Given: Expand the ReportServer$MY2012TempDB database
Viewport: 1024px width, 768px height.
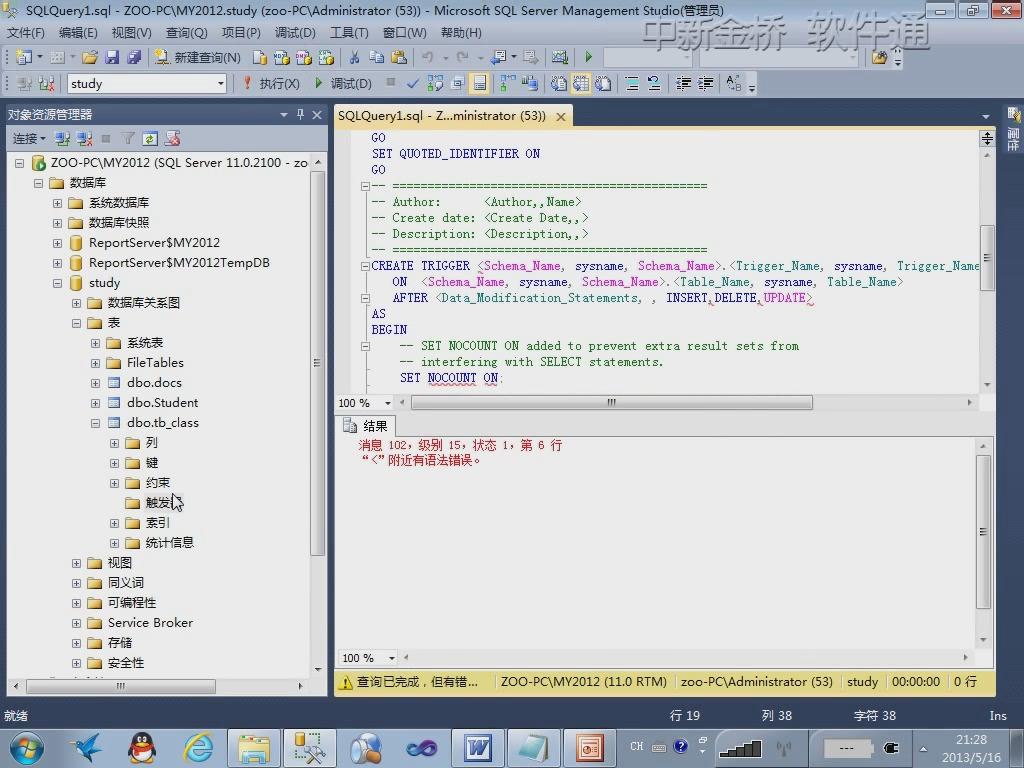Looking at the screenshot, I should tap(57, 263).
